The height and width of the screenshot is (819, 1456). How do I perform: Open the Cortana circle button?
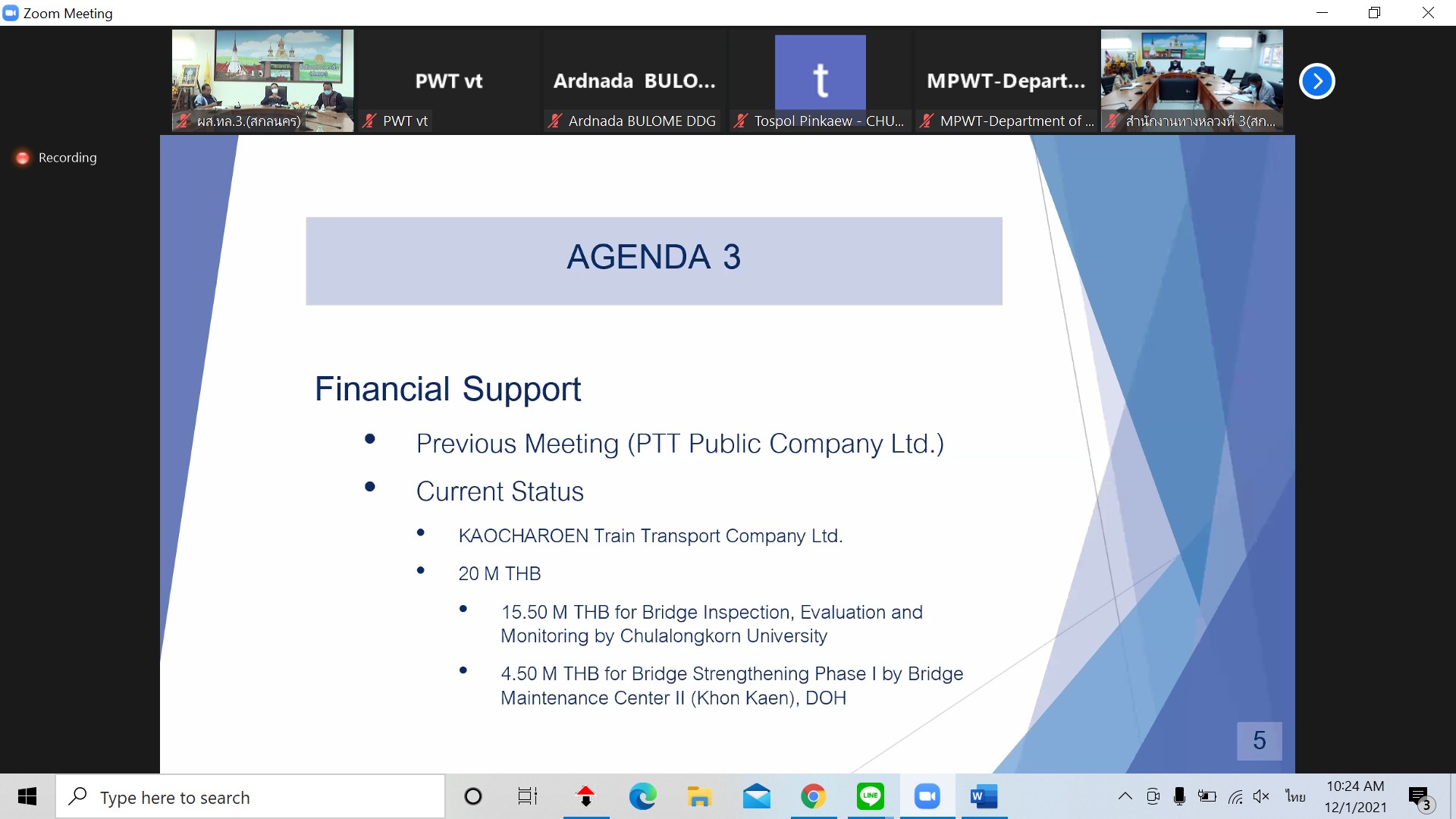point(472,797)
